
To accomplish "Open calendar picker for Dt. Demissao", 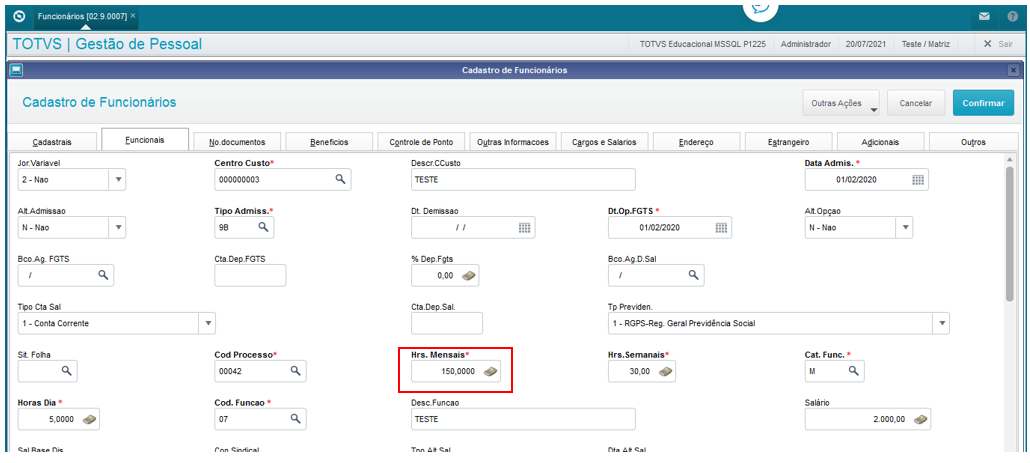I will [524, 227].
